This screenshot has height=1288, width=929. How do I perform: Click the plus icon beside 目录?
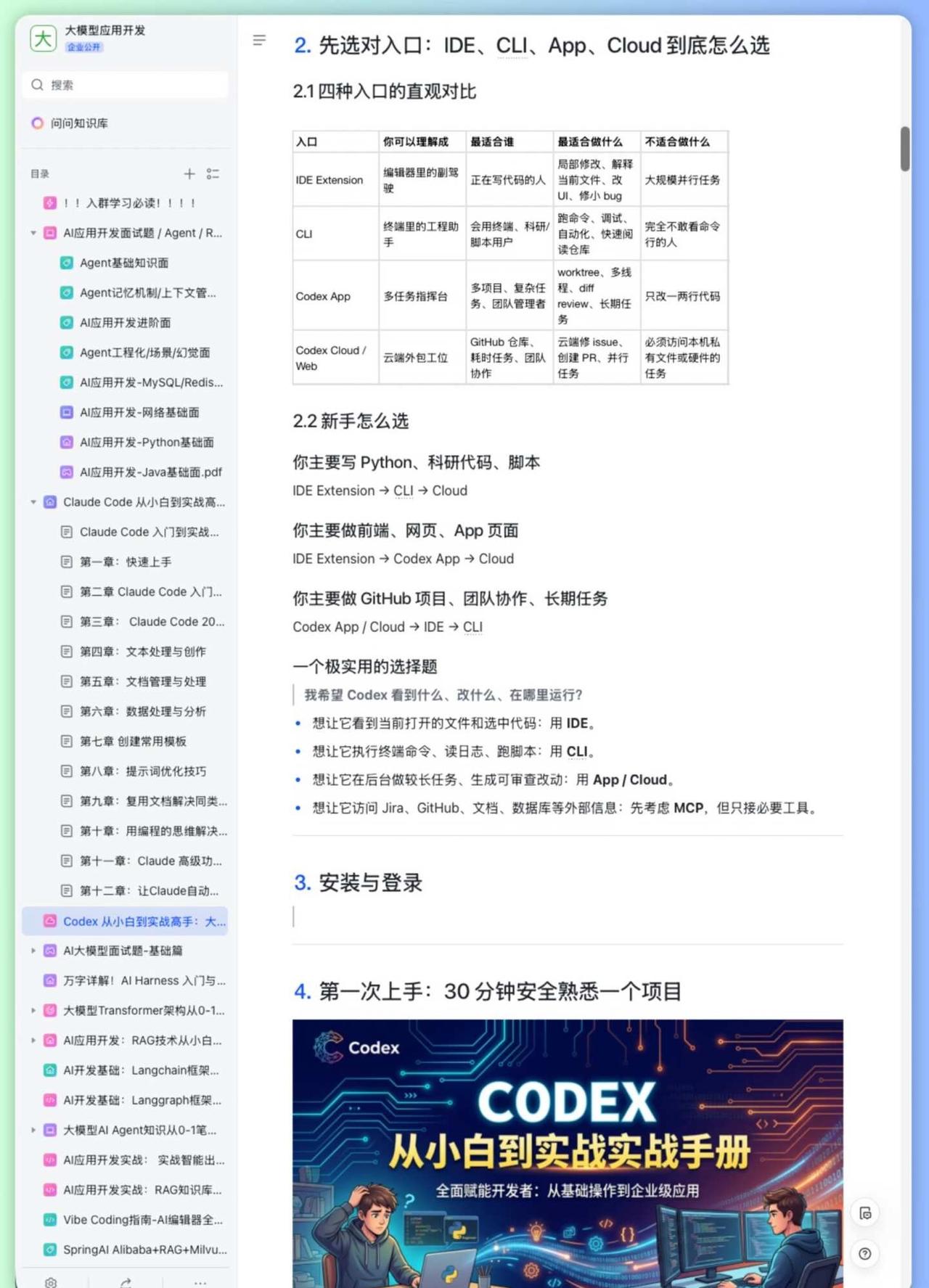(189, 173)
